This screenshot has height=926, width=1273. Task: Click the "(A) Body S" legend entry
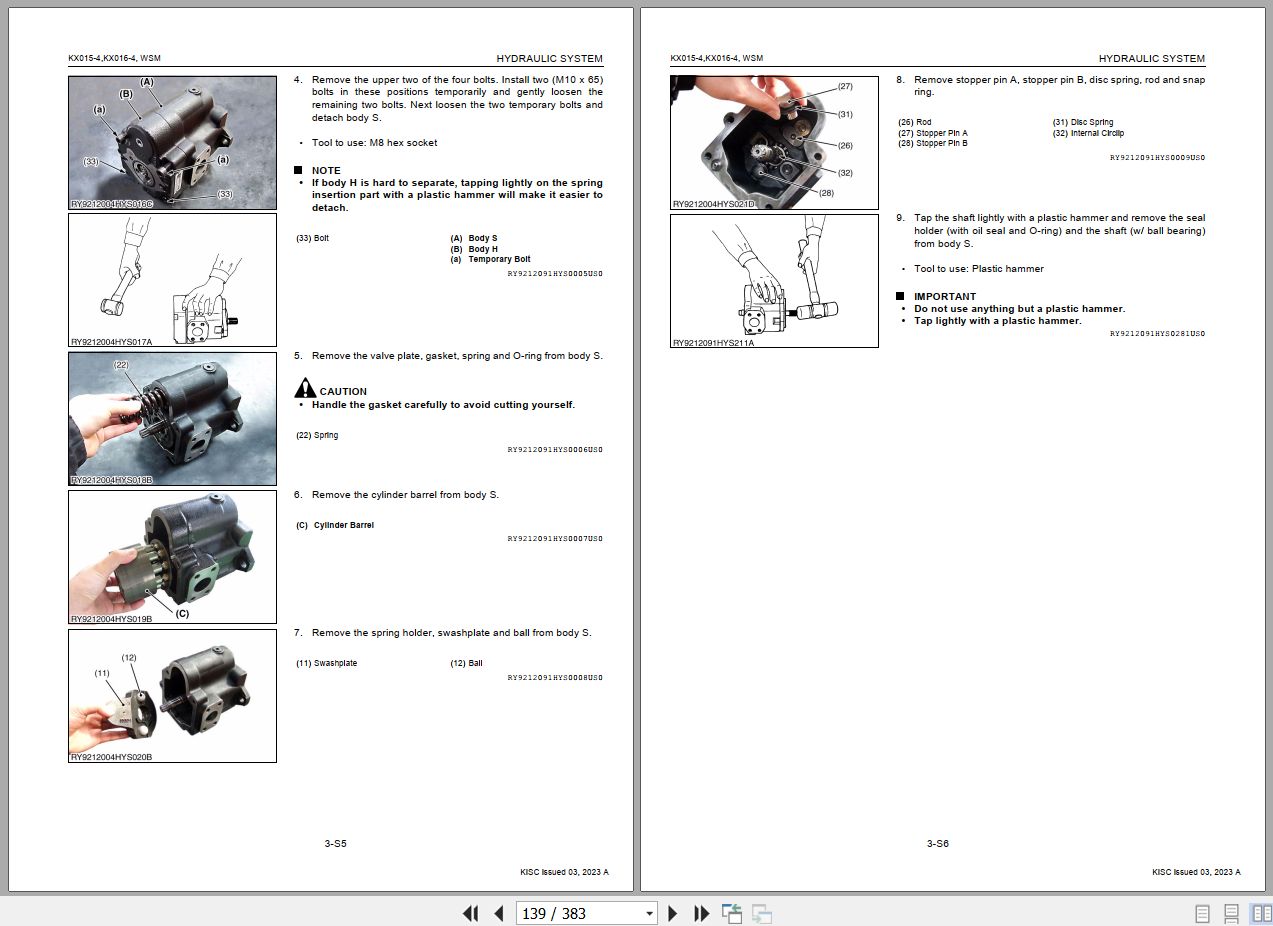[474, 238]
